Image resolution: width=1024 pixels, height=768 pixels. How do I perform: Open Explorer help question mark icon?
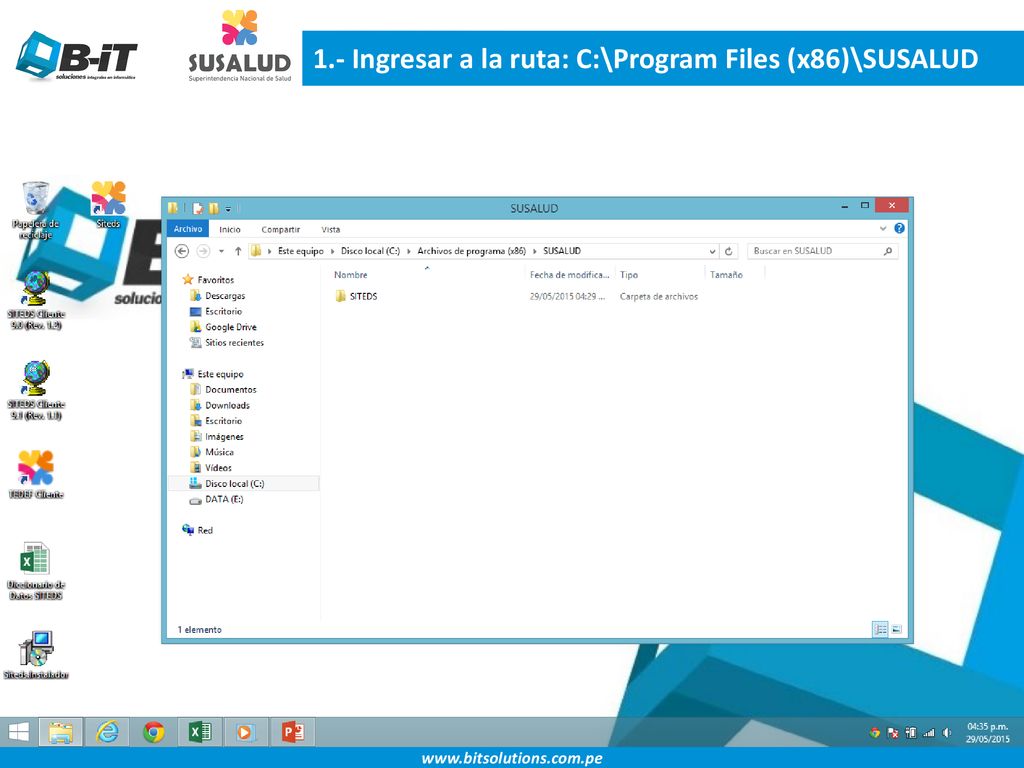(x=899, y=229)
